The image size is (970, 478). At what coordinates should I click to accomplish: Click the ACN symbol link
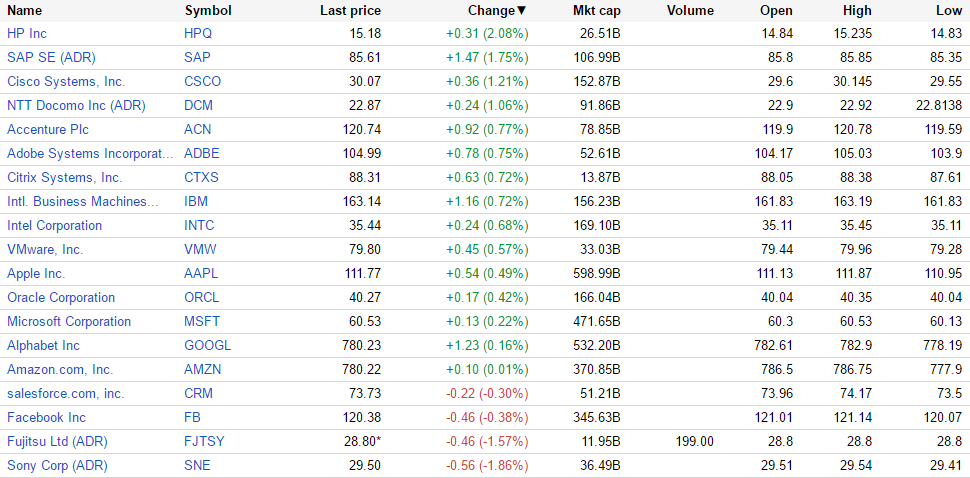199,129
